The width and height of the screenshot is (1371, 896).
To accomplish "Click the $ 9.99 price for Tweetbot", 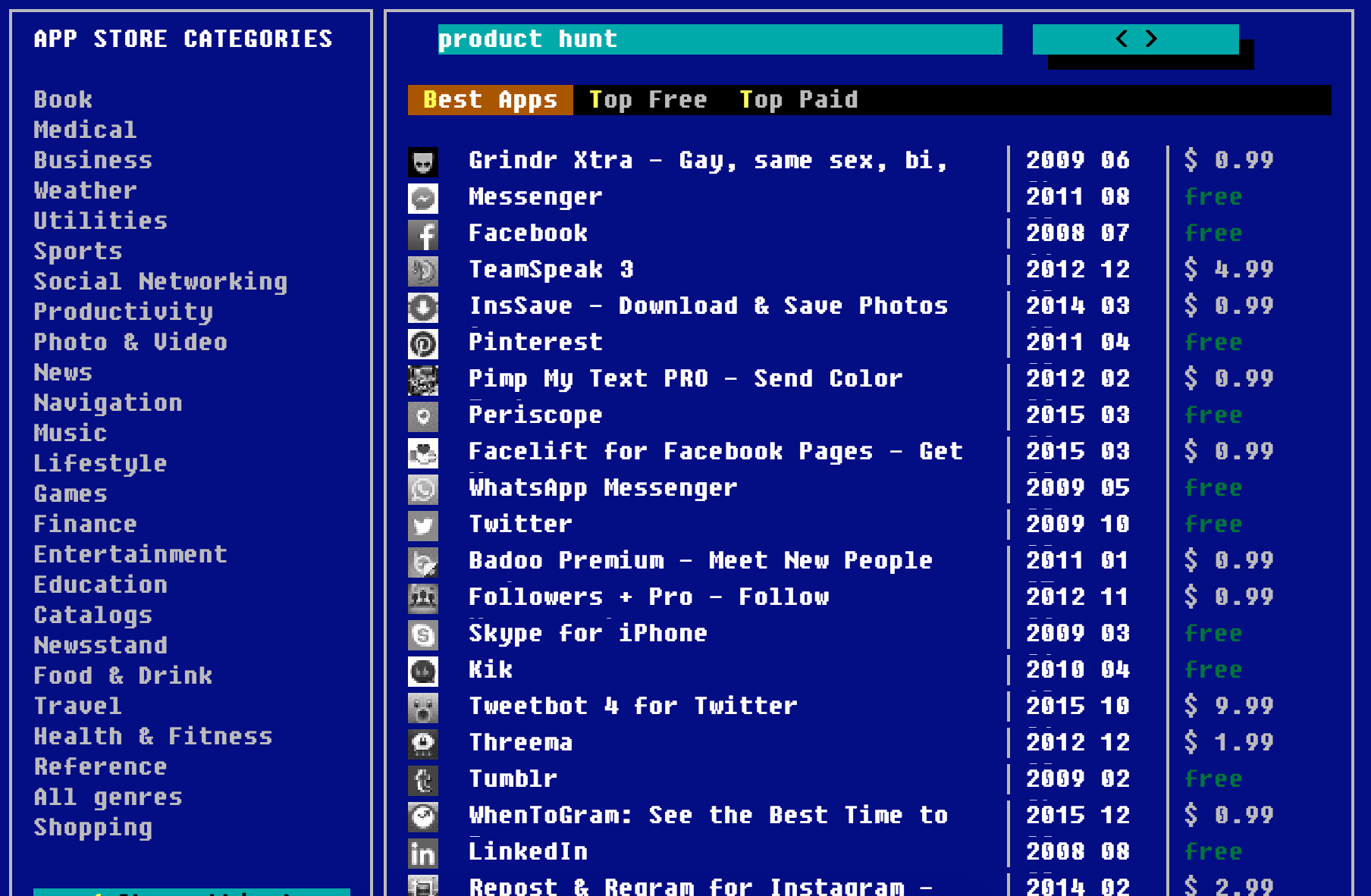I will [1229, 706].
